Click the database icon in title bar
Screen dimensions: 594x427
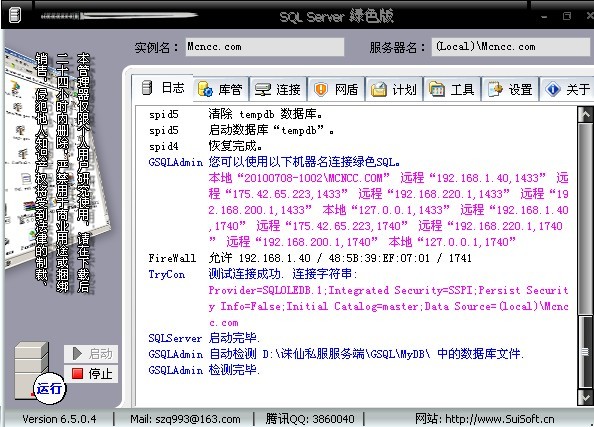coord(14,15)
